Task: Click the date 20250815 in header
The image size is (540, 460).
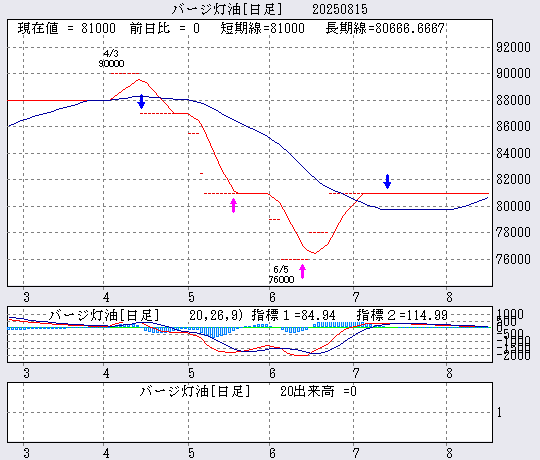Action: click(340, 9)
